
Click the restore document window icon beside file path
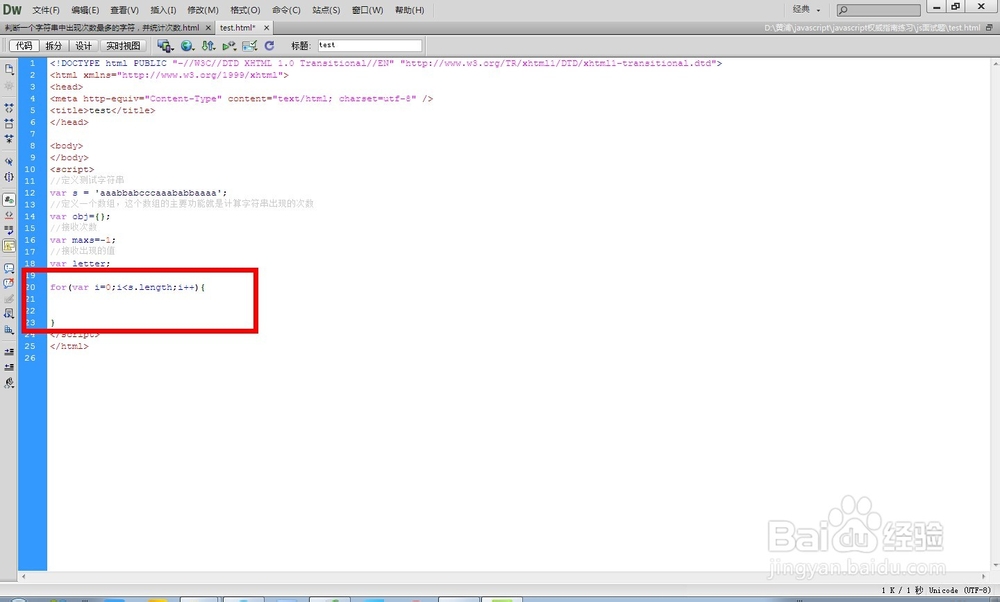(989, 27)
